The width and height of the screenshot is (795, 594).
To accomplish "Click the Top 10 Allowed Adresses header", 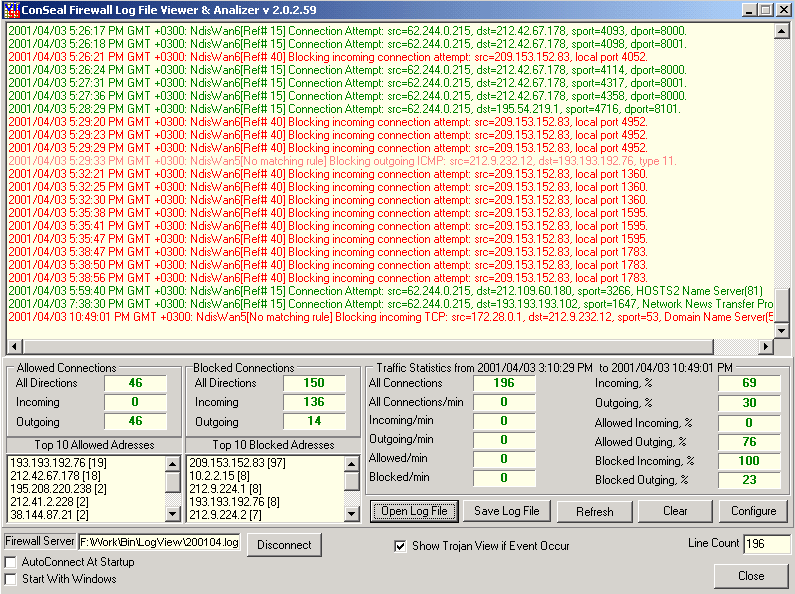I will click(x=94, y=445).
